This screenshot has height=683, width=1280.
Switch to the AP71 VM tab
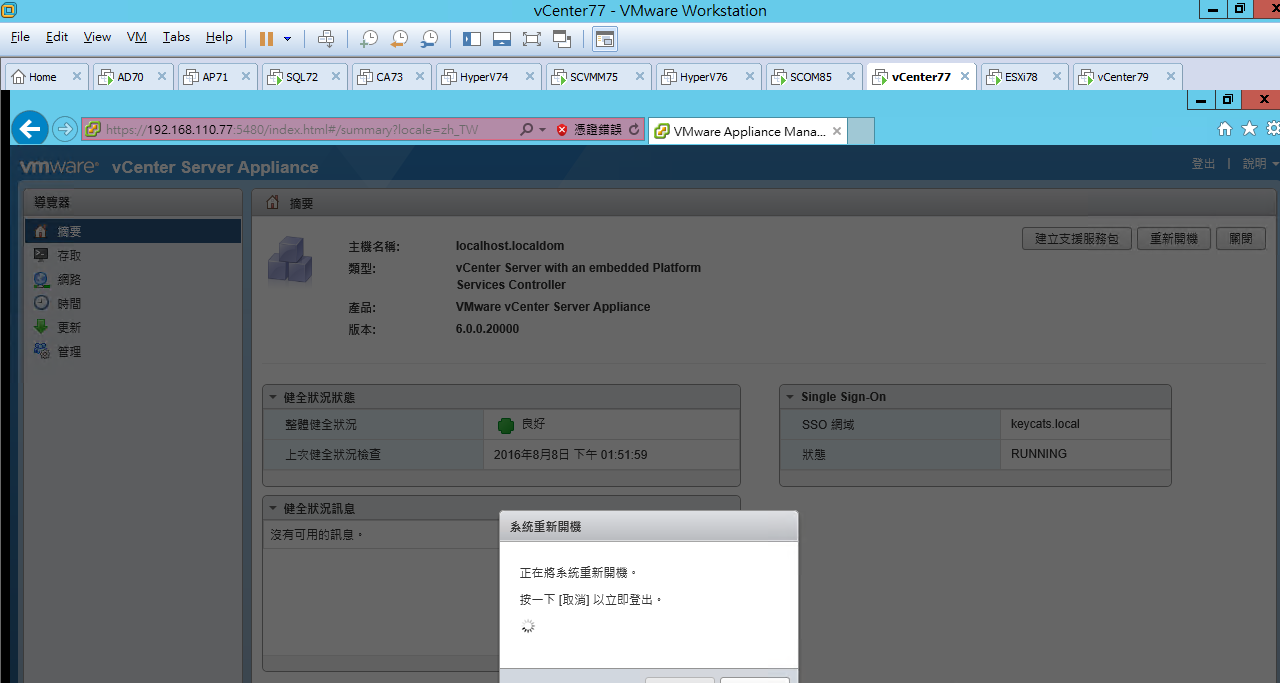pos(219,77)
